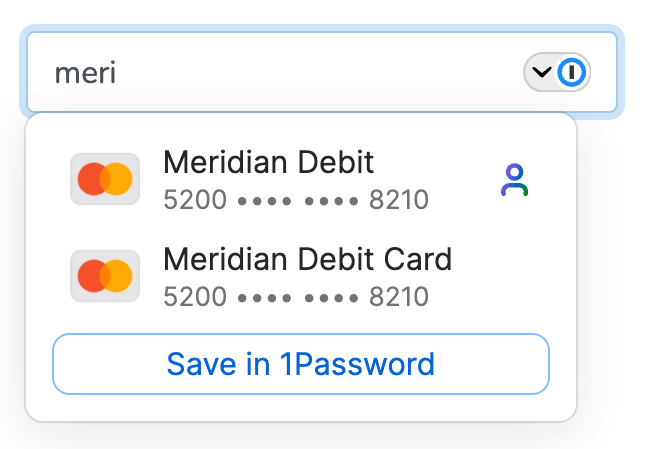Click the typed "meri" text in the field
648x449 pixels.
coord(85,73)
